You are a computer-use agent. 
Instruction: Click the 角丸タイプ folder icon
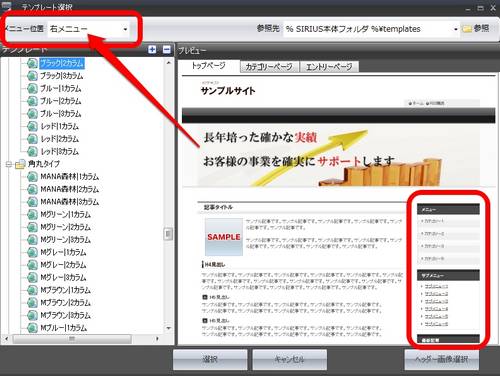[20, 164]
